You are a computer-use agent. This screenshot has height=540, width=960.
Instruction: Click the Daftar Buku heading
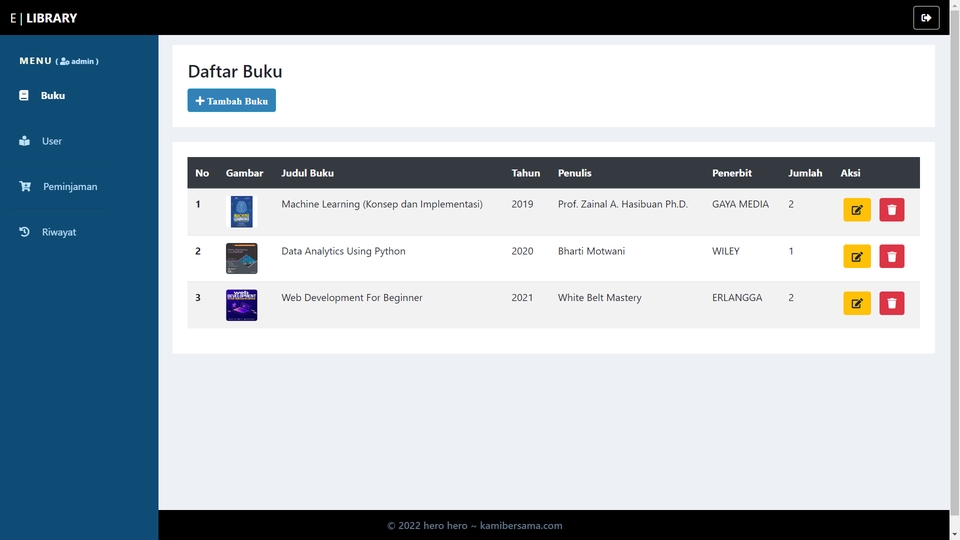234,71
